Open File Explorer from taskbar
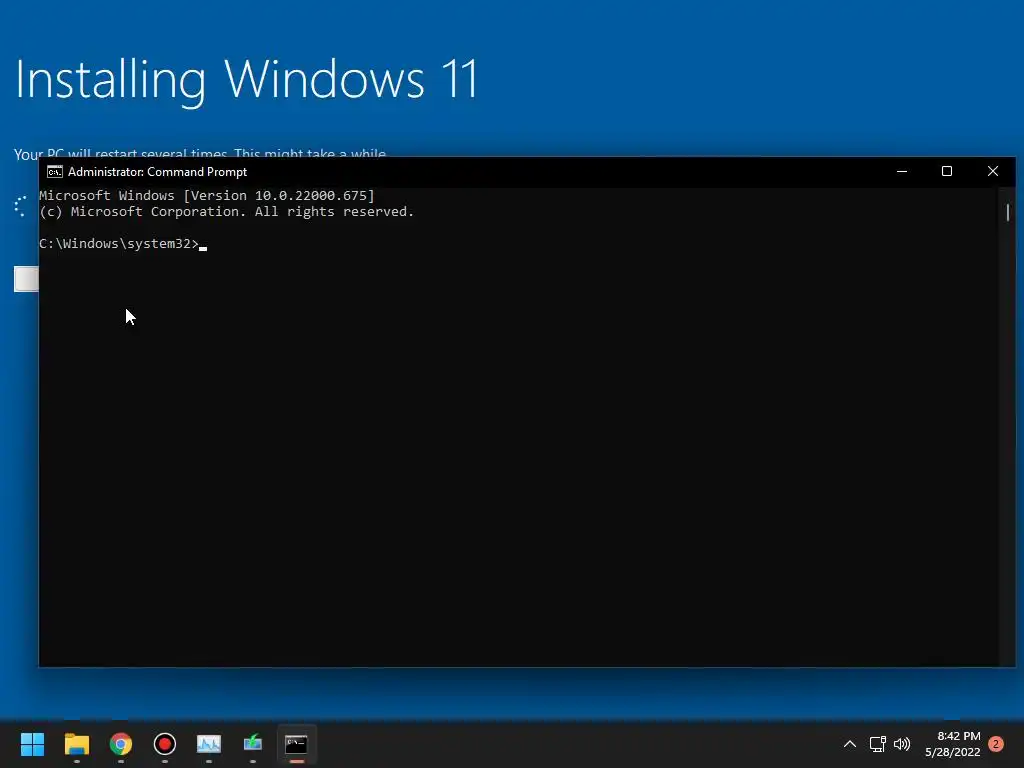Viewport: 1024px width, 768px height. click(76, 744)
